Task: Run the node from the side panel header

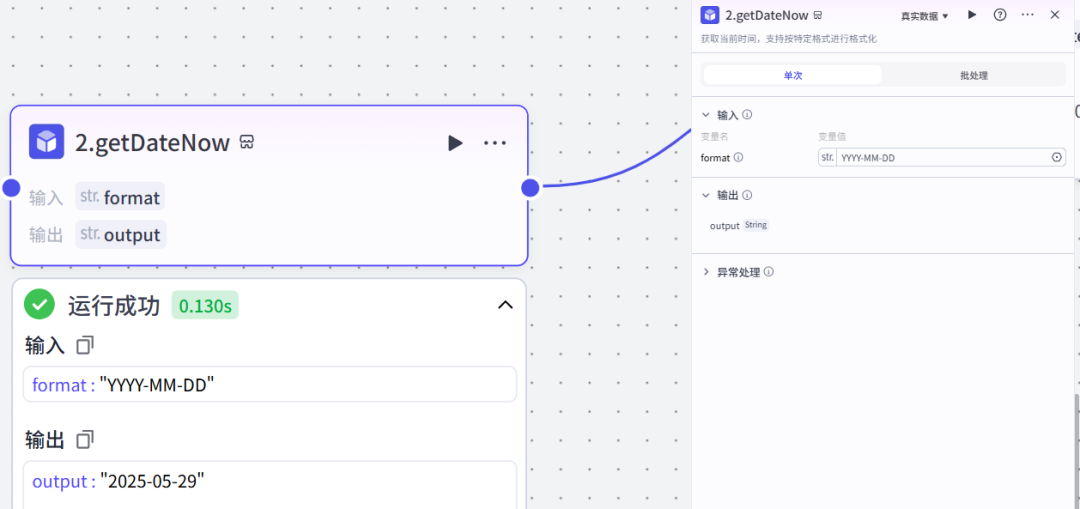Action: click(x=972, y=14)
